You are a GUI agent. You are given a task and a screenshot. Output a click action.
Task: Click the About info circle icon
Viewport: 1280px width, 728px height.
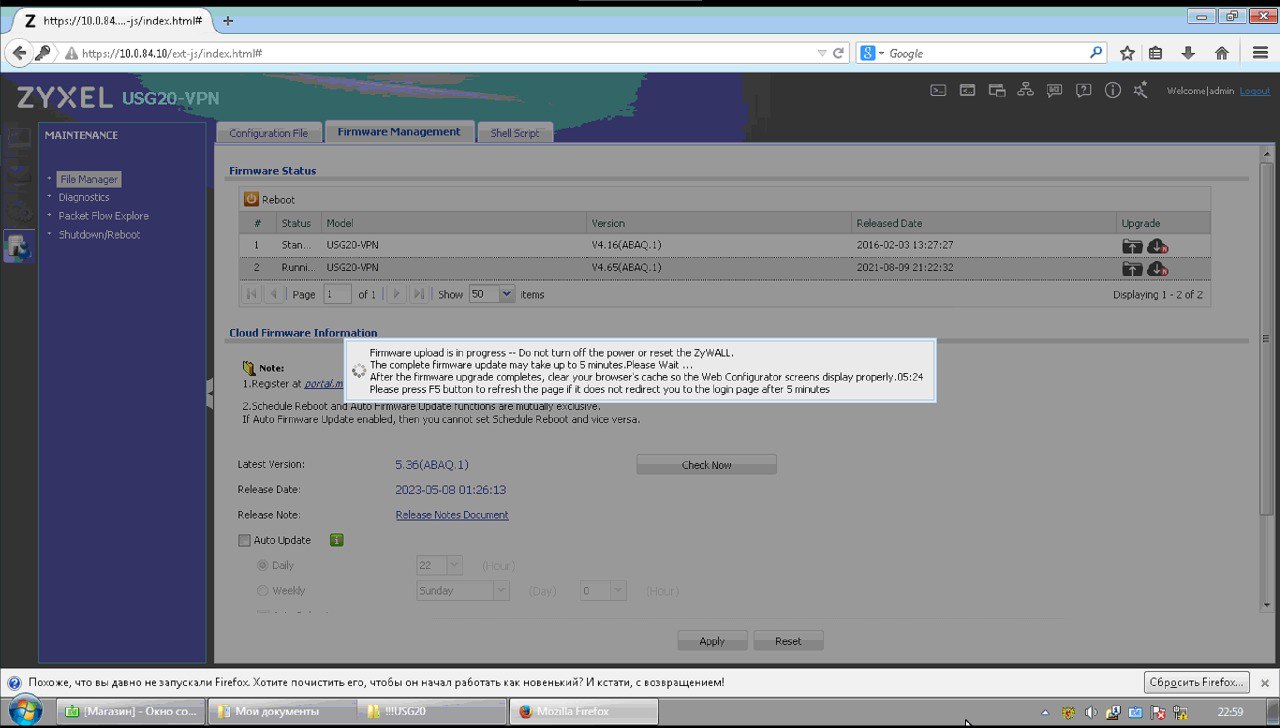[1112, 90]
